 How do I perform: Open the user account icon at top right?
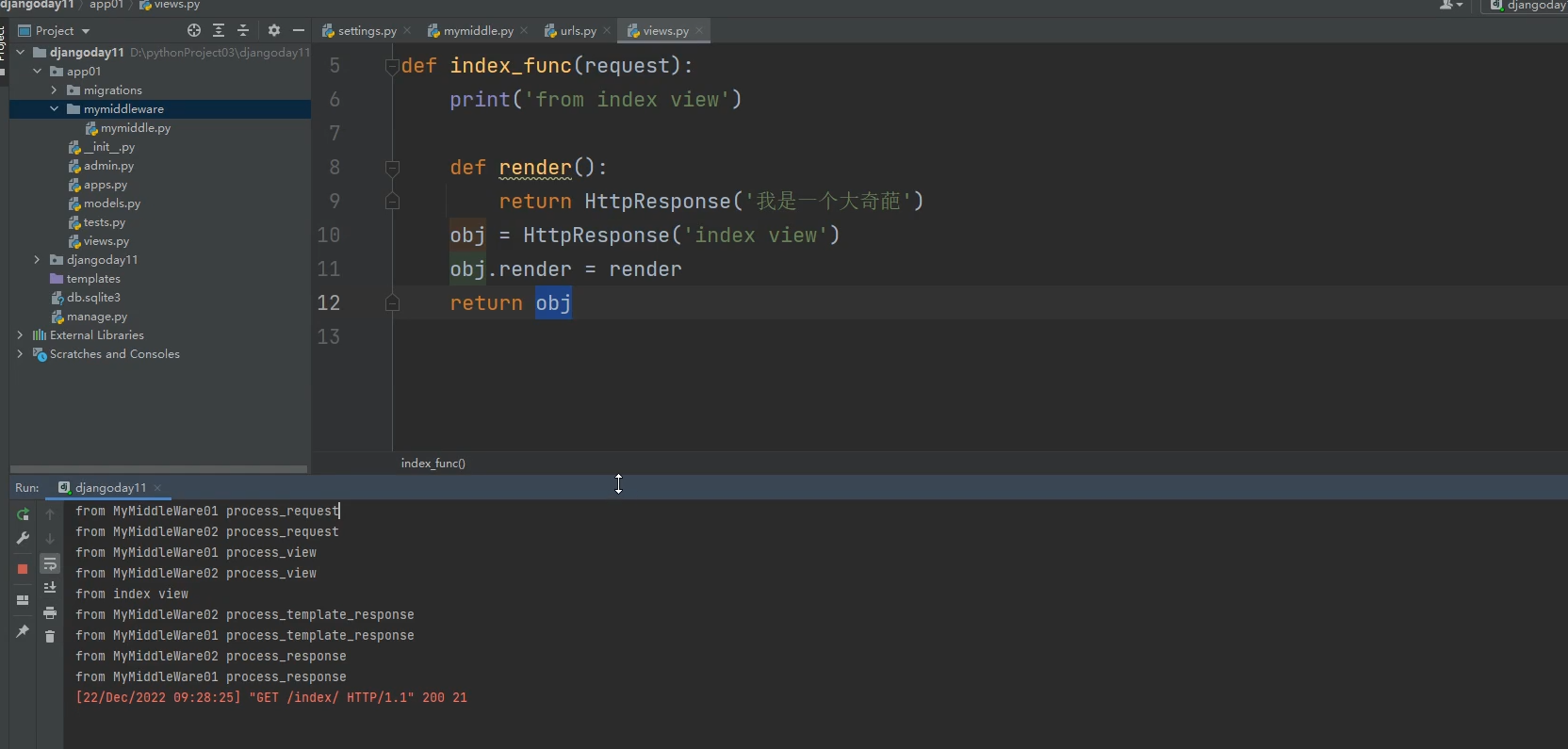(1450, 5)
